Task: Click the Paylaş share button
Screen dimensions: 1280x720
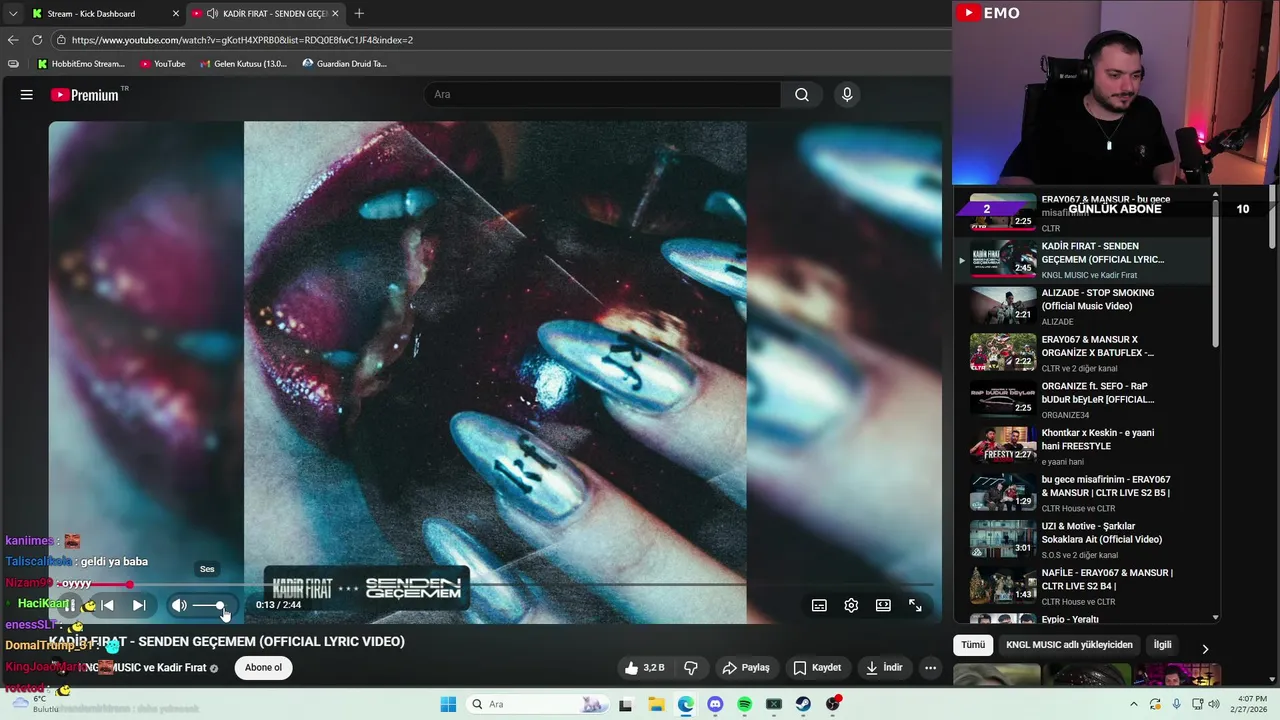Action: tap(746, 668)
